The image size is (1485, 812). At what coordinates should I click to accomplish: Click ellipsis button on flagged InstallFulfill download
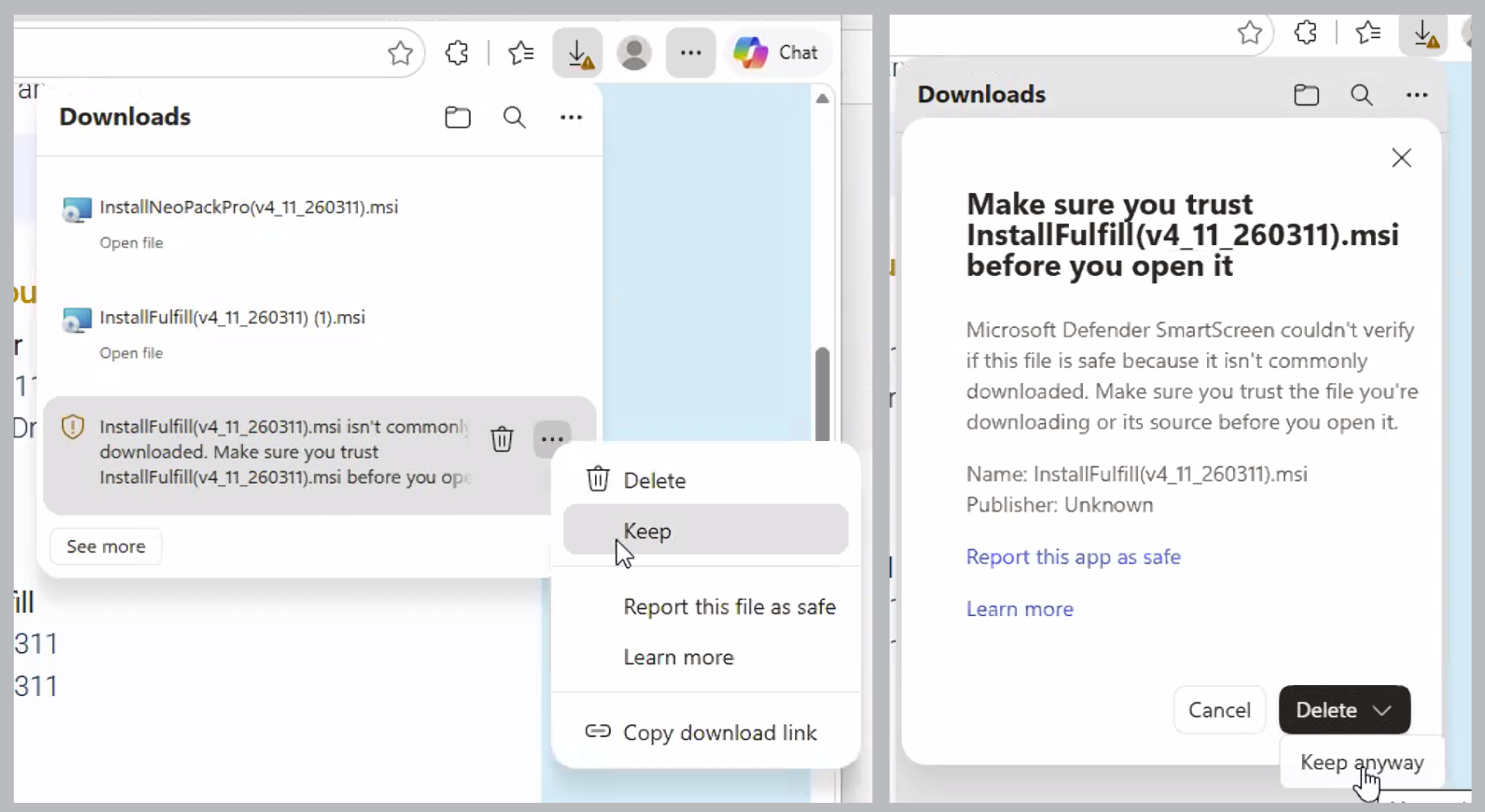click(x=552, y=439)
